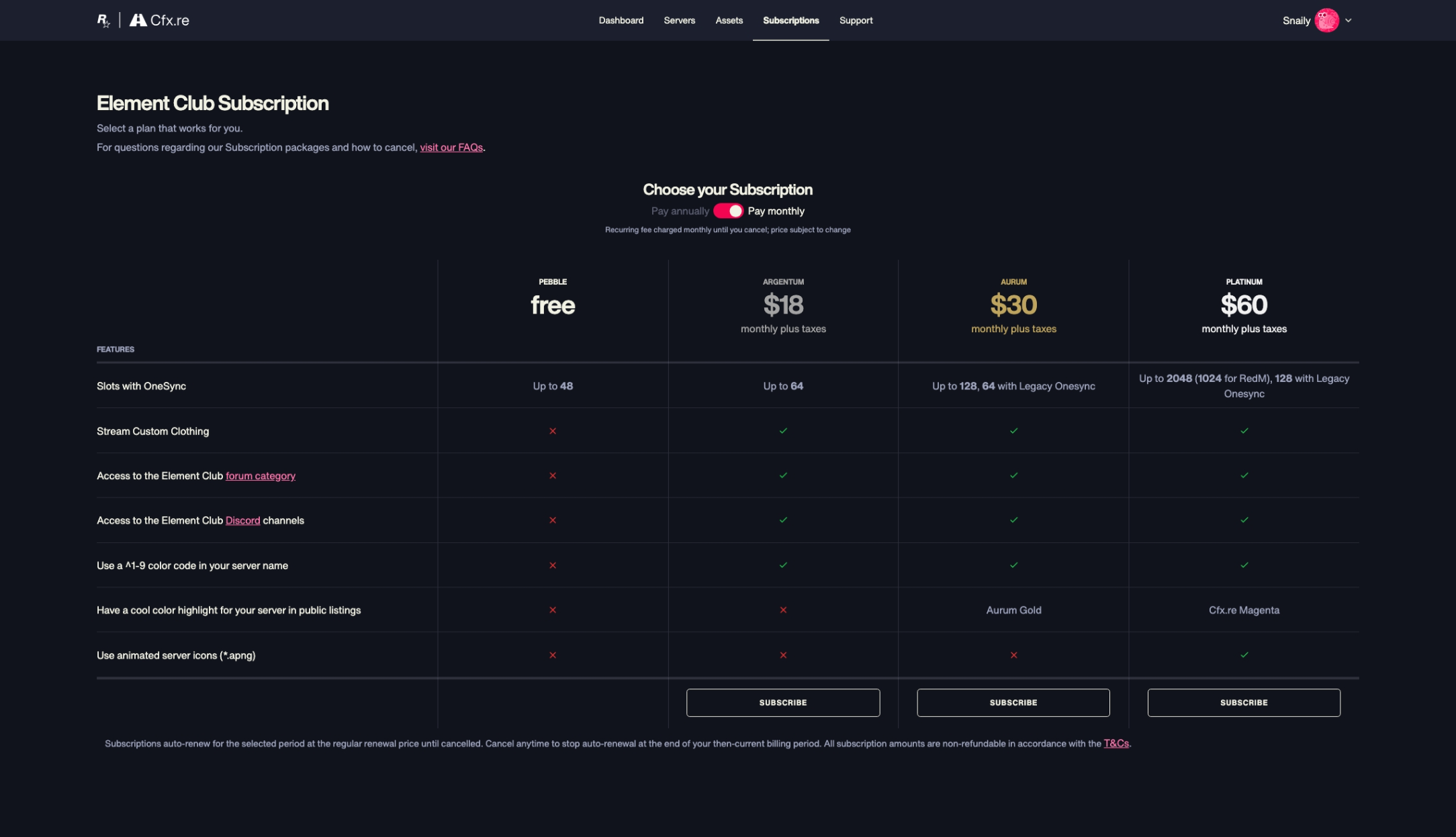Click the Element Club Subscription heading
The height and width of the screenshot is (837, 1456).
pos(213,103)
